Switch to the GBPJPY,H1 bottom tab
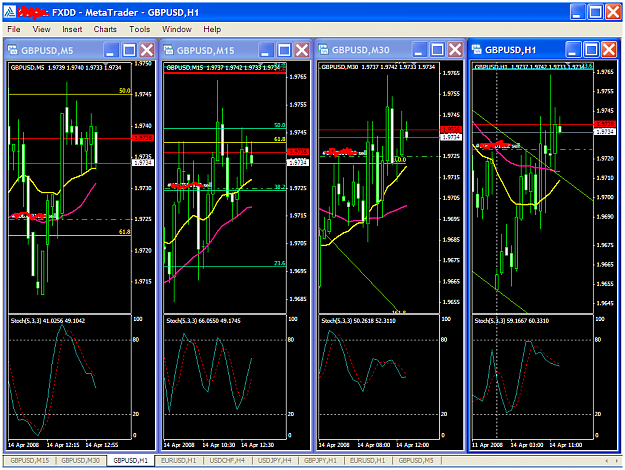625x470 pixels. tap(320, 460)
